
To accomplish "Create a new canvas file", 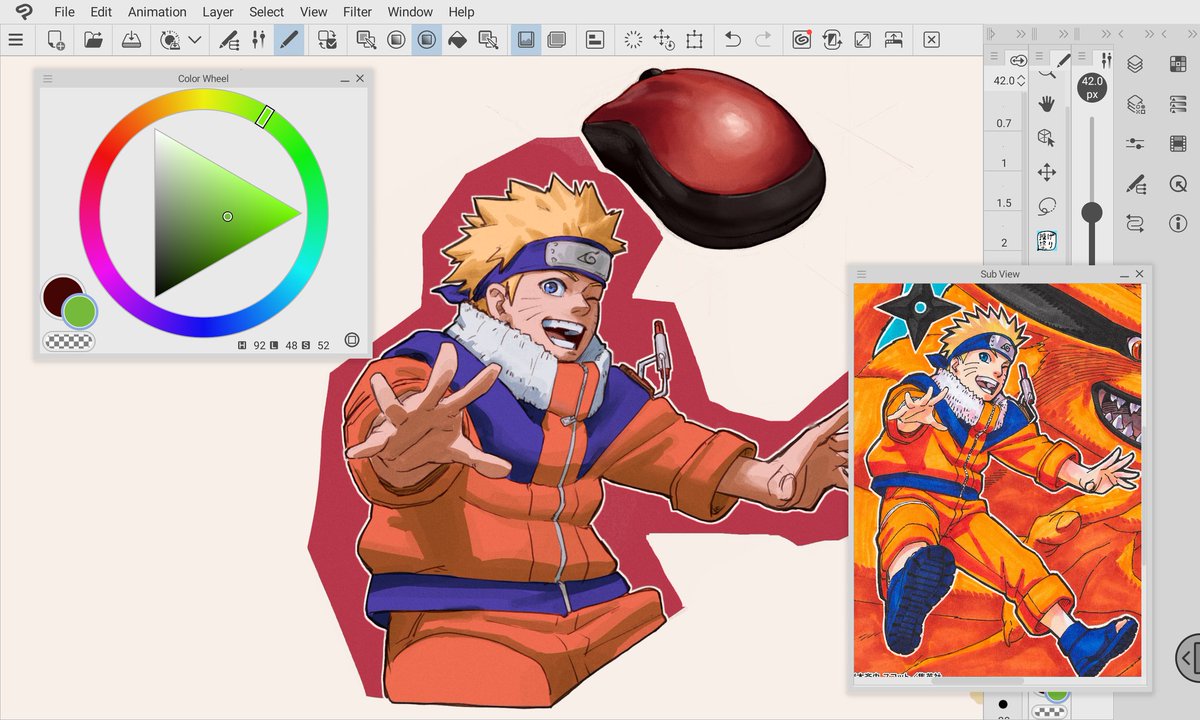I will tap(56, 40).
